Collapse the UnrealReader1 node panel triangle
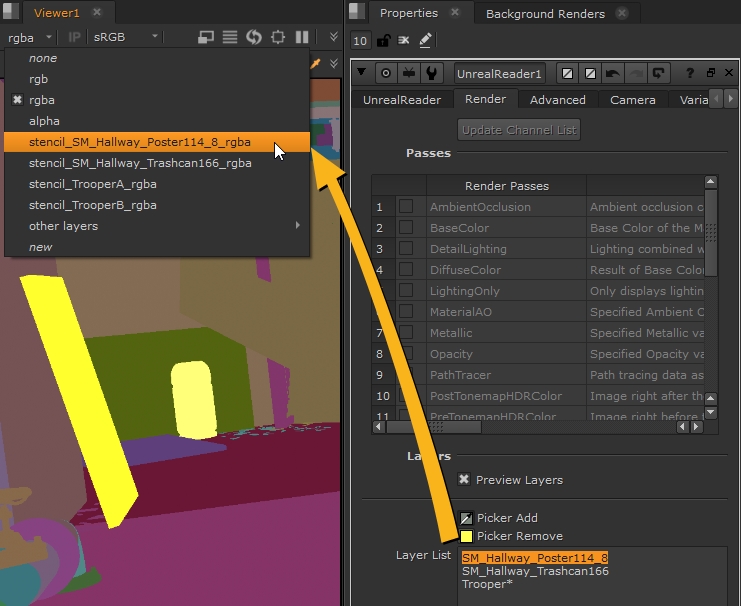 tap(363, 73)
